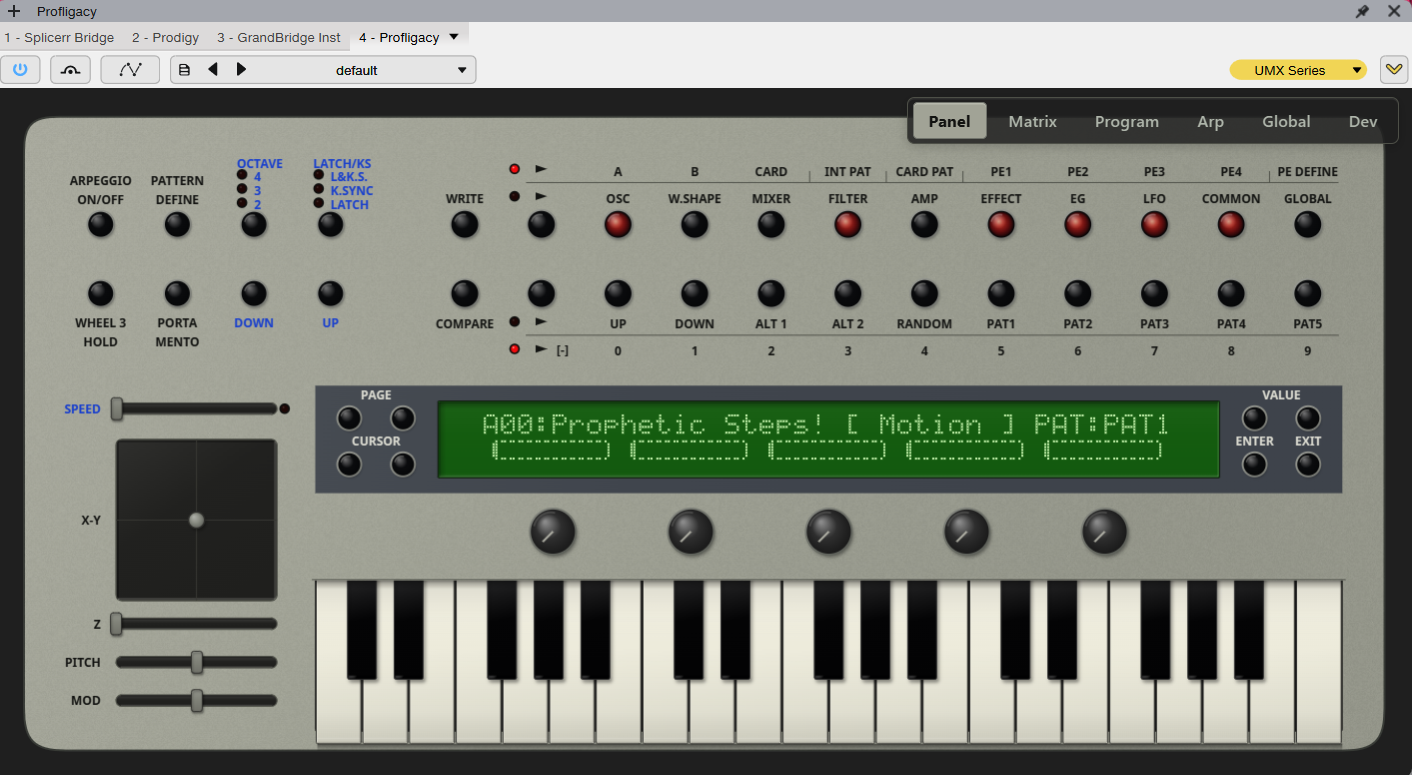The height and width of the screenshot is (775, 1412).
Task: Click the Speed slider handle
Action: click(117, 408)
